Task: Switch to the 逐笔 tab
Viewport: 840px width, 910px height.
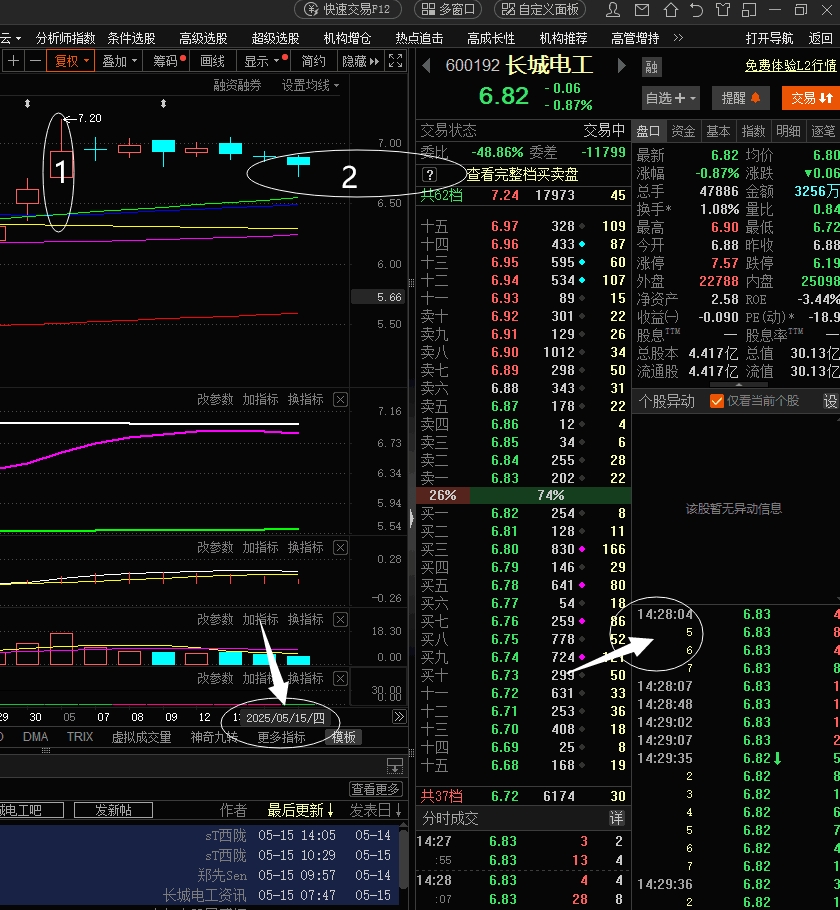Action: (x=823, y=131)
